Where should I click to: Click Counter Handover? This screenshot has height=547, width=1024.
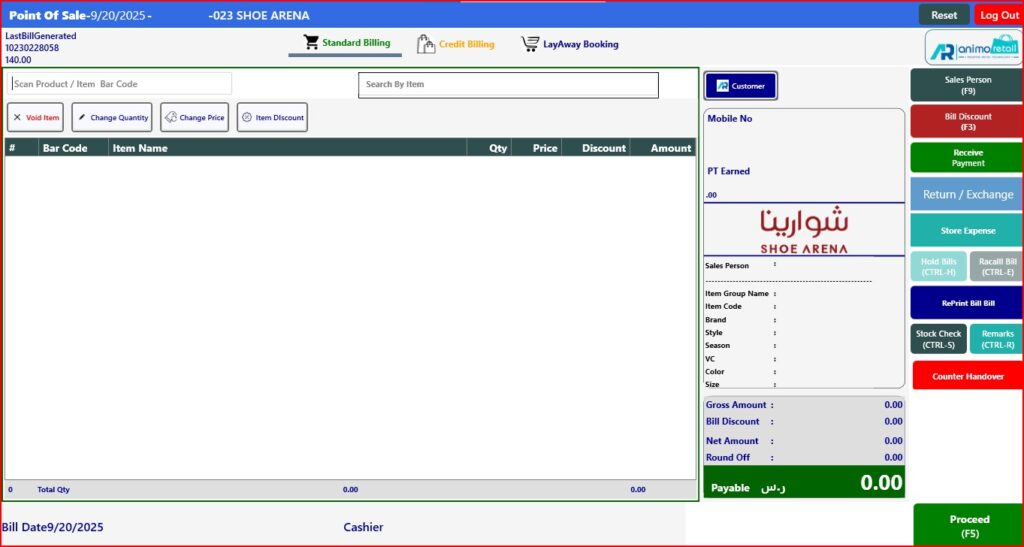pos(967,376)
